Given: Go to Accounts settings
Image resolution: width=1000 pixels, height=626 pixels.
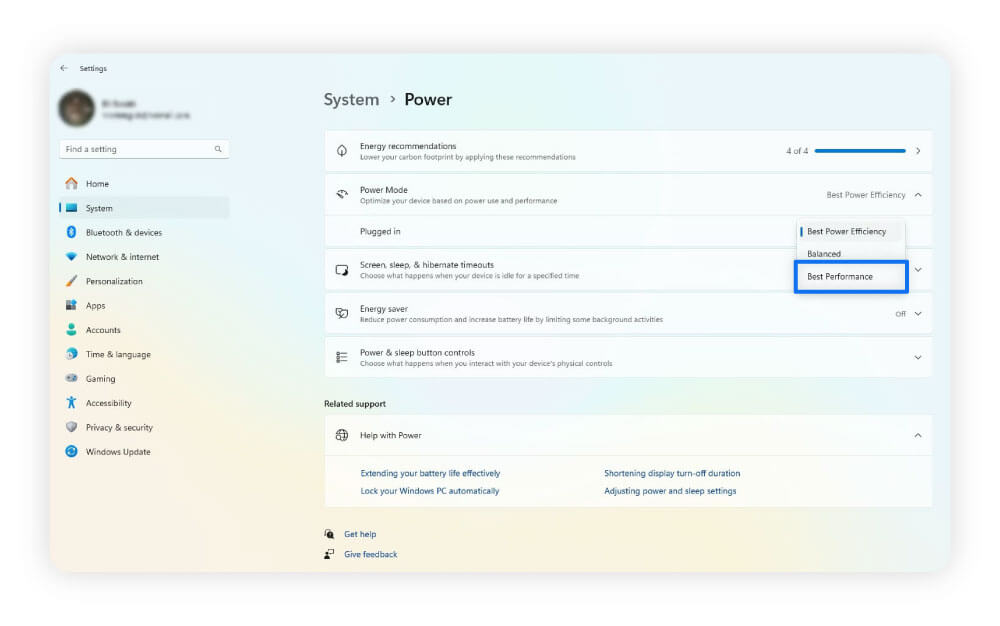Looking at the screenshot, I should [x=144, y=330].
